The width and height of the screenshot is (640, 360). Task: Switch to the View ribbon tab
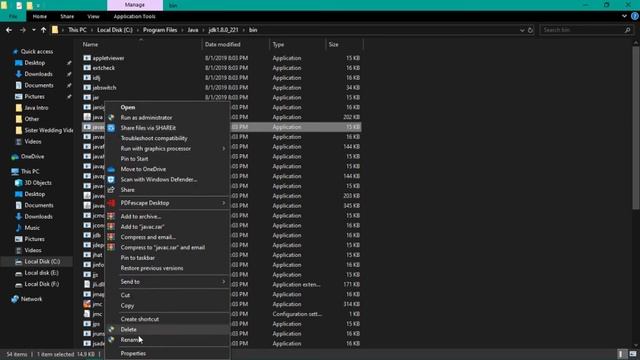tap(93, 16)
